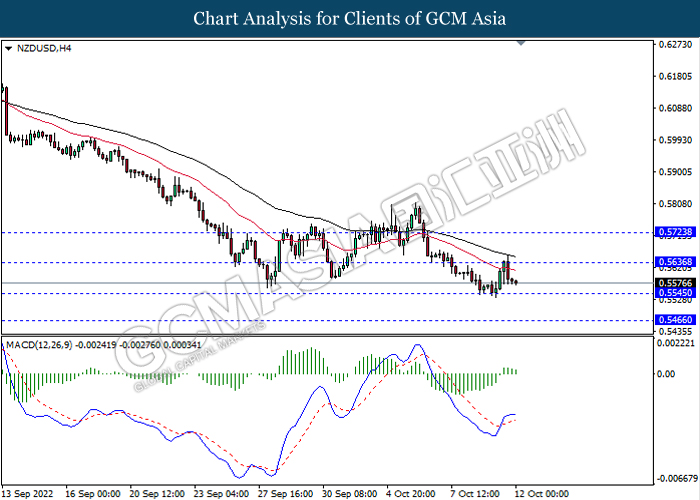The image size is (700, 500).
Task: Click the 0.54355 price axis value
Action: [675, 331]
